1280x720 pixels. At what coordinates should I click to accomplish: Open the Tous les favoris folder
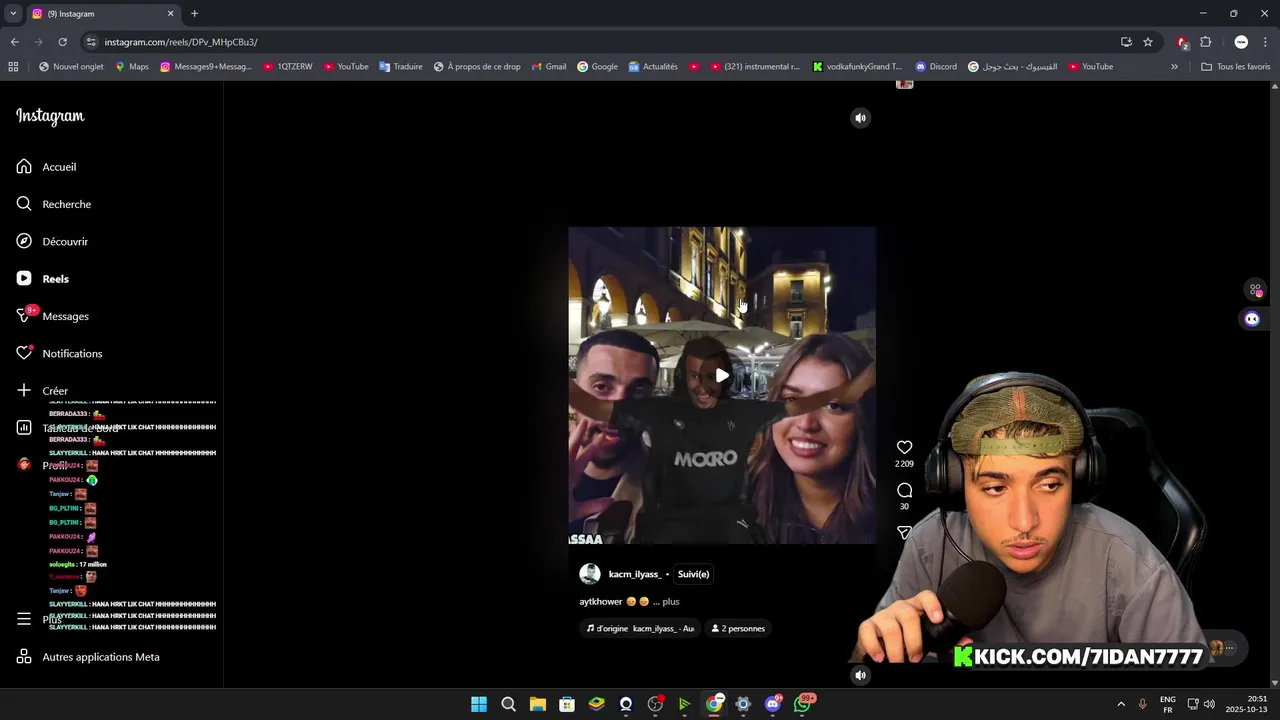(x=1236, y=67)
